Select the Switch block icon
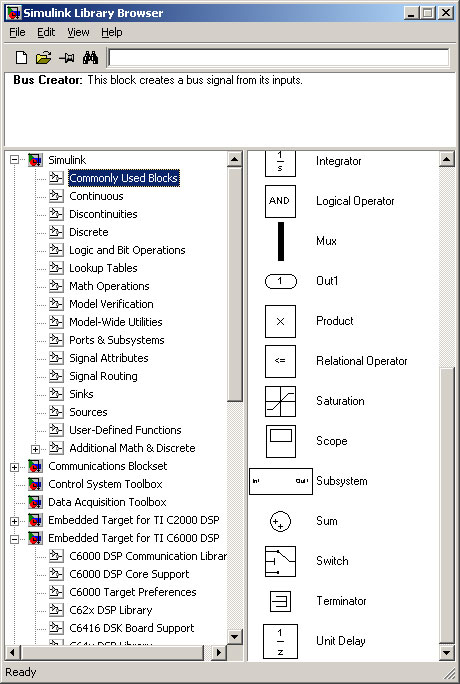 click(280, 561)
